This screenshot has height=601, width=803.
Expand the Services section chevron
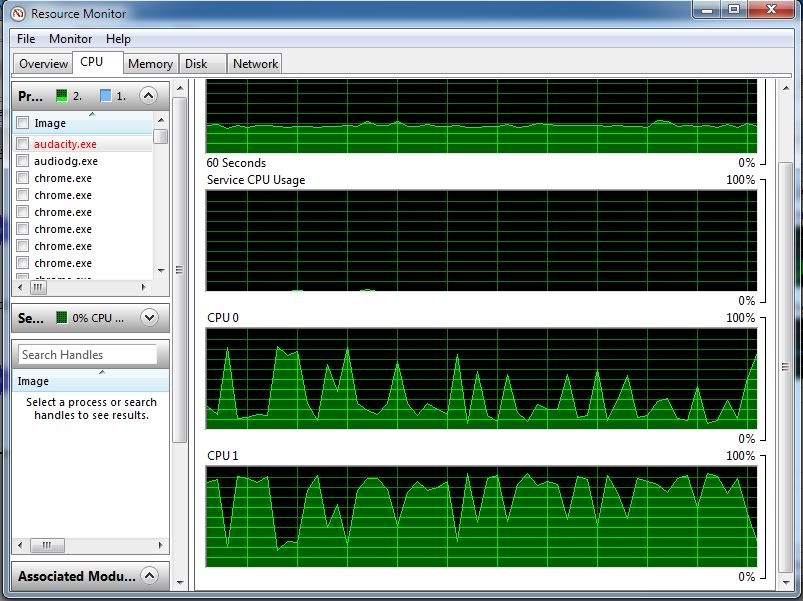point(149,317)
